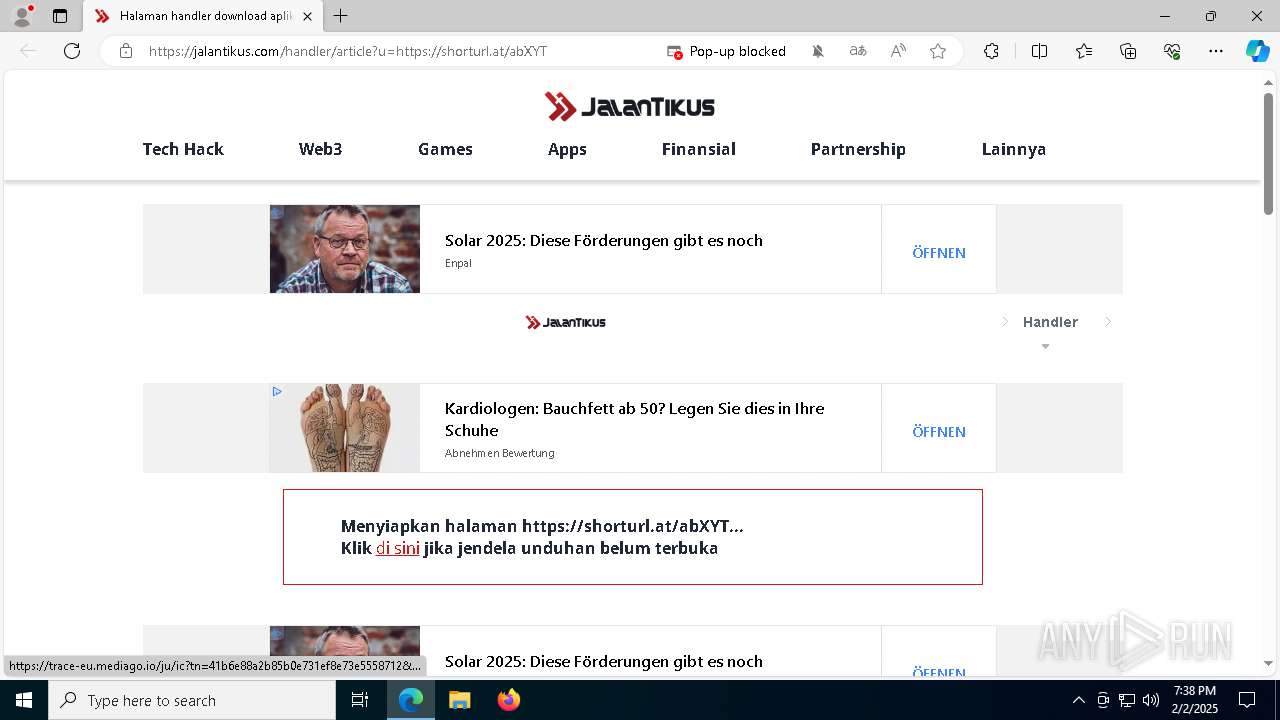The width and height of the screenshot is (1280, 720).
Task: Click the clock showing 7:38 PM
Action: point(1196,691)
